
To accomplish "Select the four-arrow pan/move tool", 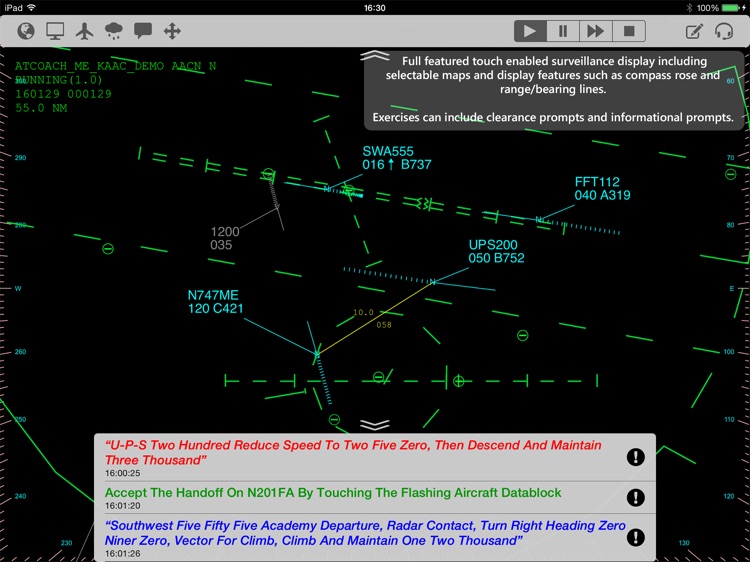I will coord(172,31).
